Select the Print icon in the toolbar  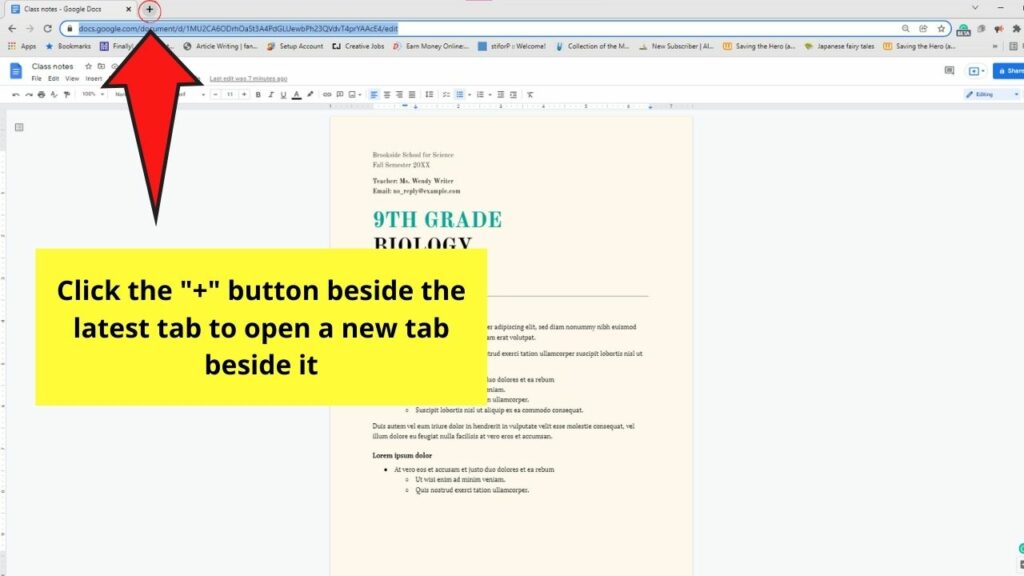[x=41, y=94]
